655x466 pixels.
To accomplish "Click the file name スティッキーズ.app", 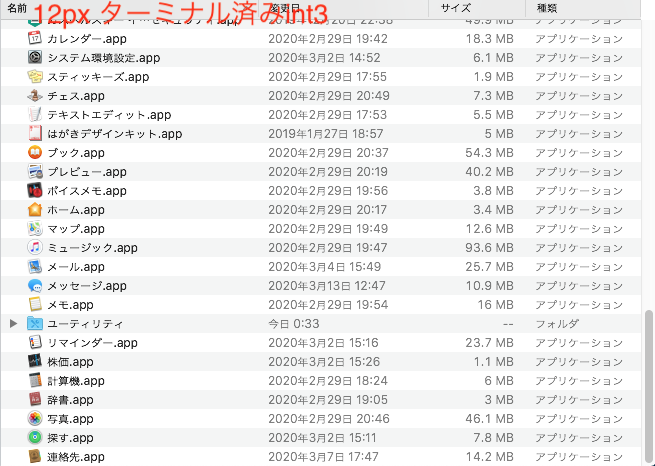I will point(98,77).
